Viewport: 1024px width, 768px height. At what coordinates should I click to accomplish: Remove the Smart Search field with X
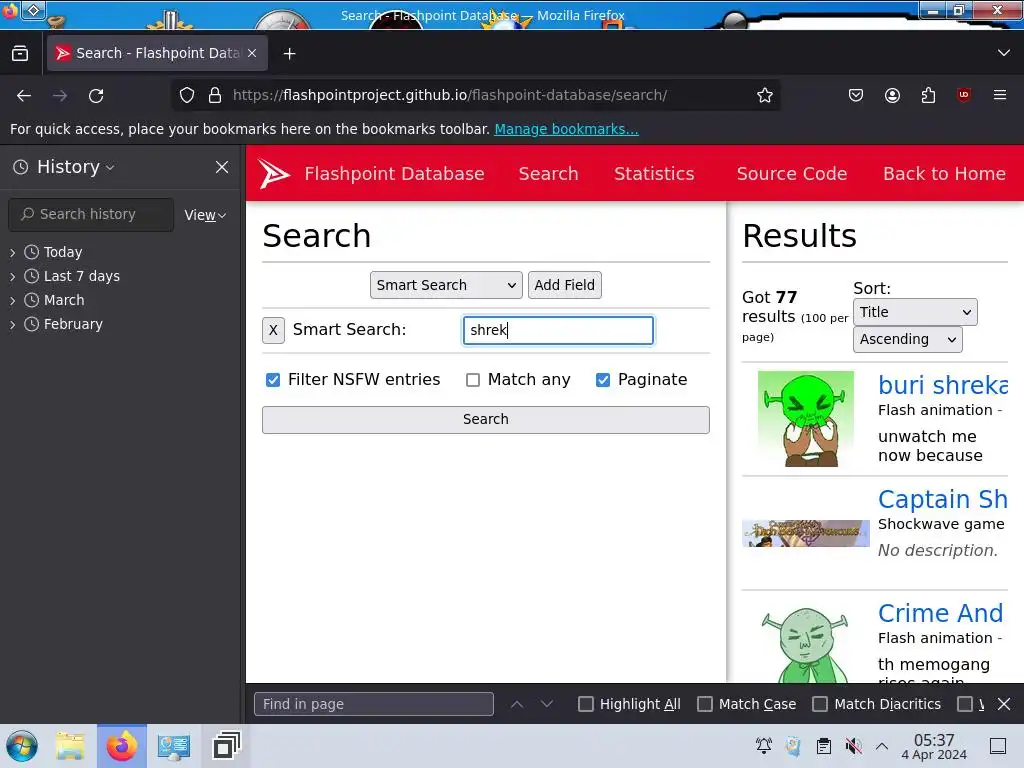click(273, 330)
